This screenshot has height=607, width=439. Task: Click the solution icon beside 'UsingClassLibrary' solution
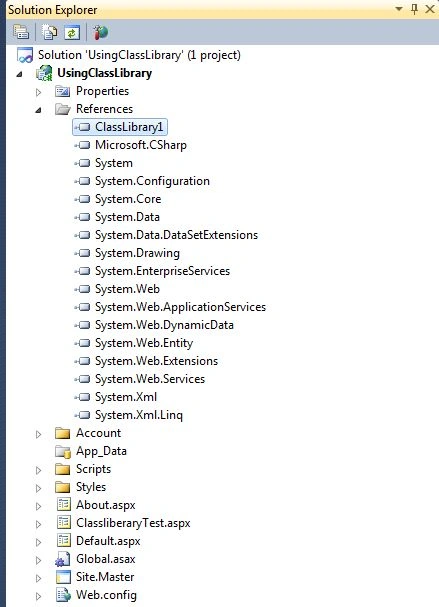click(x=25, y=55)
